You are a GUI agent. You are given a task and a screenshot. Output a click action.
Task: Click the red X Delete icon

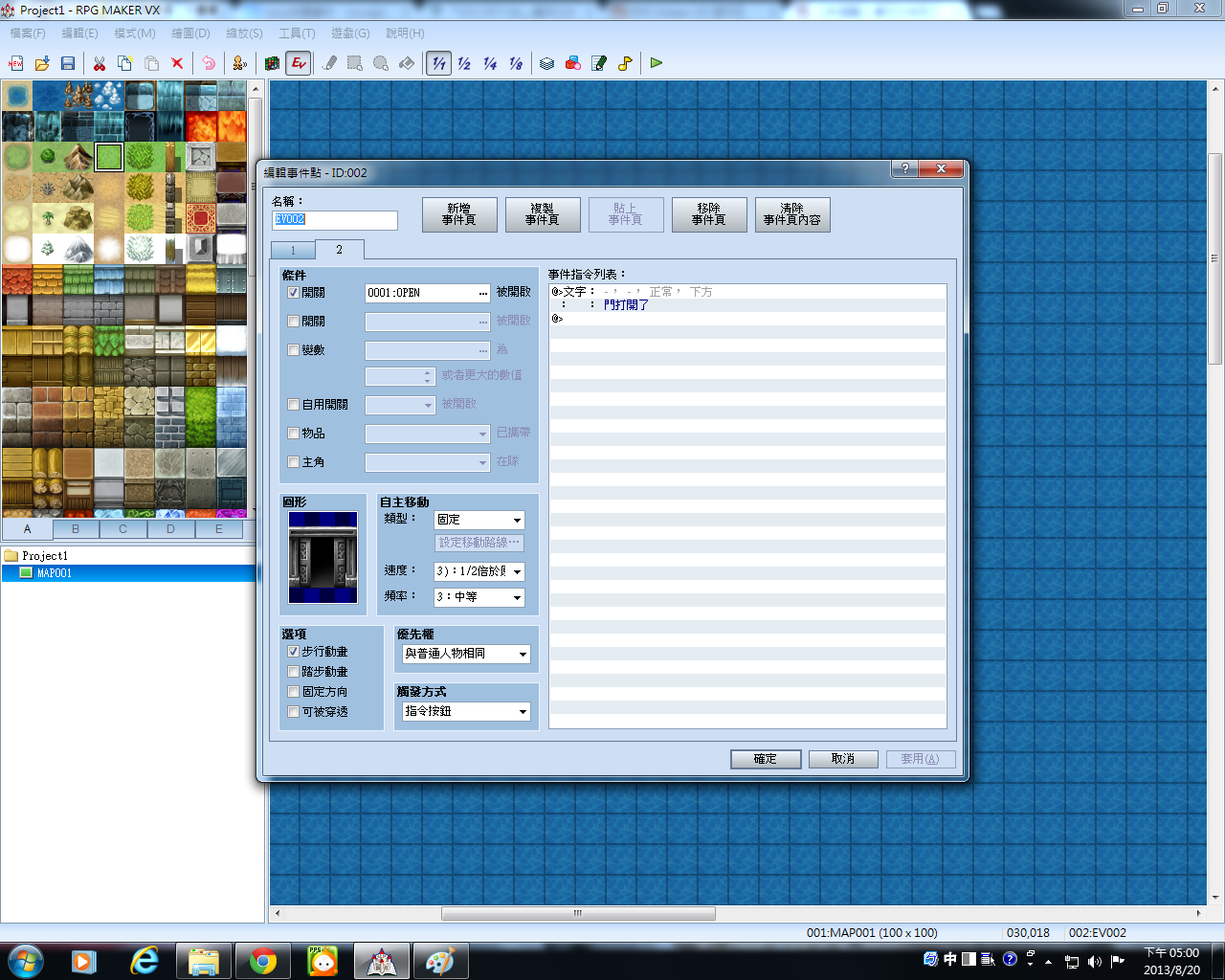(x=177, y=63)
